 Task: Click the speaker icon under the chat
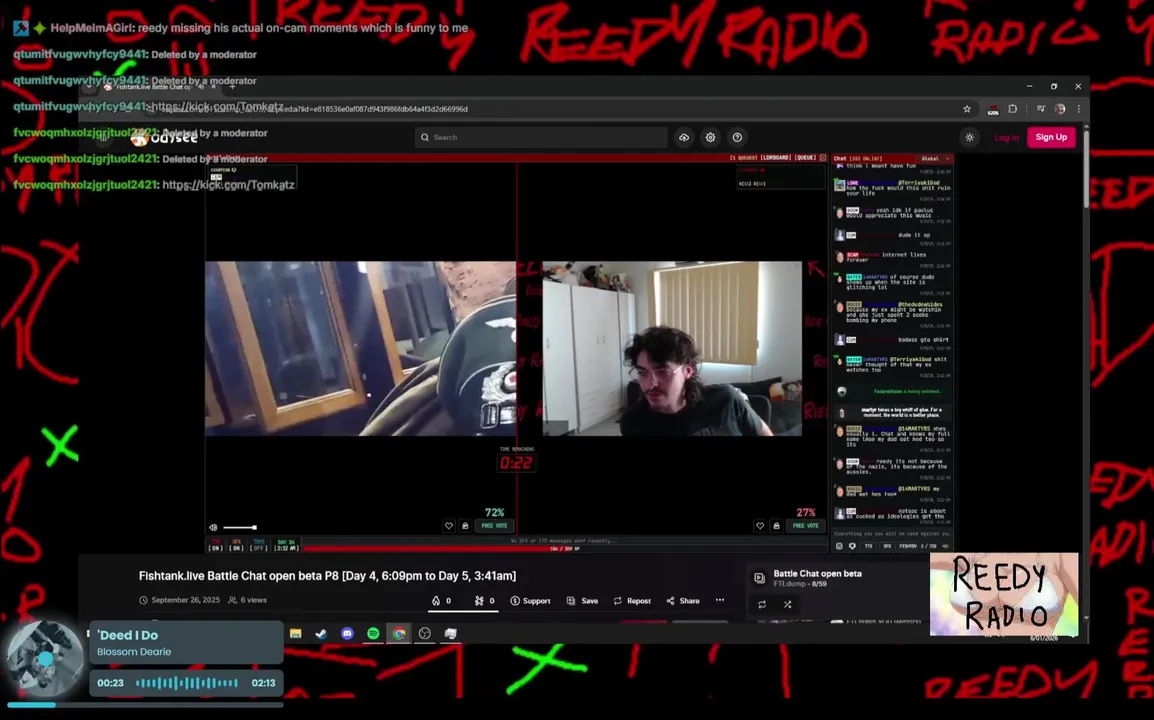click(x=946, y=546)
